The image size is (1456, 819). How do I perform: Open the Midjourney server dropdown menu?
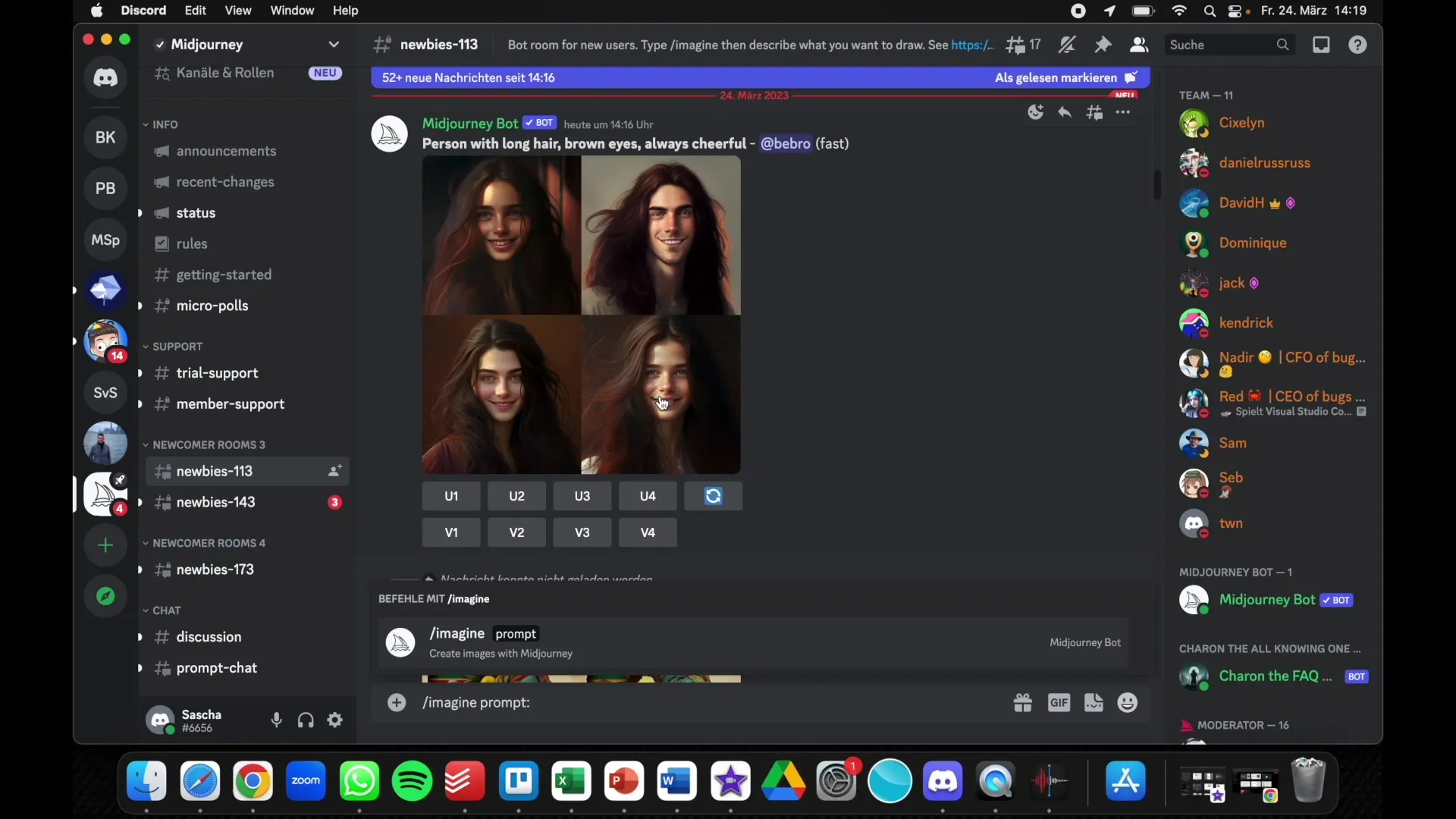click(334, 45)
